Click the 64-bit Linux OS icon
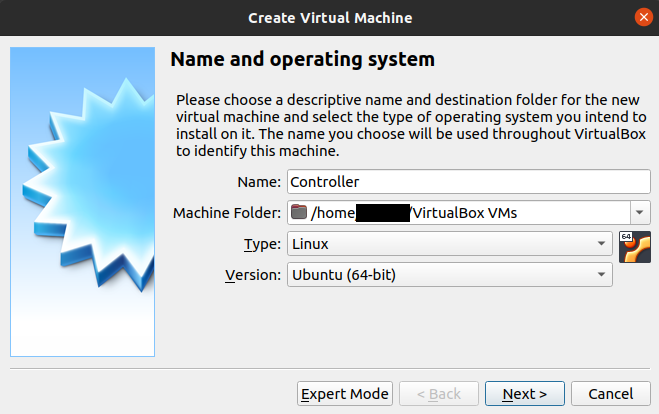The width and height of the screenshot is (659, 414). [x=634, y=245]
